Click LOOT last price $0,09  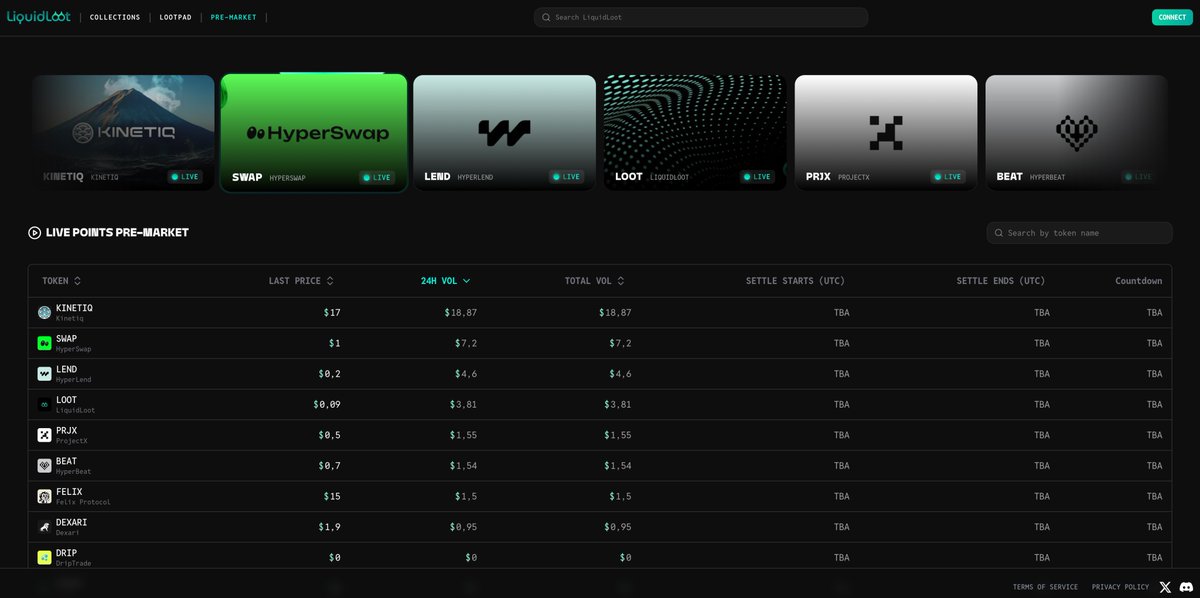point(327,405)
